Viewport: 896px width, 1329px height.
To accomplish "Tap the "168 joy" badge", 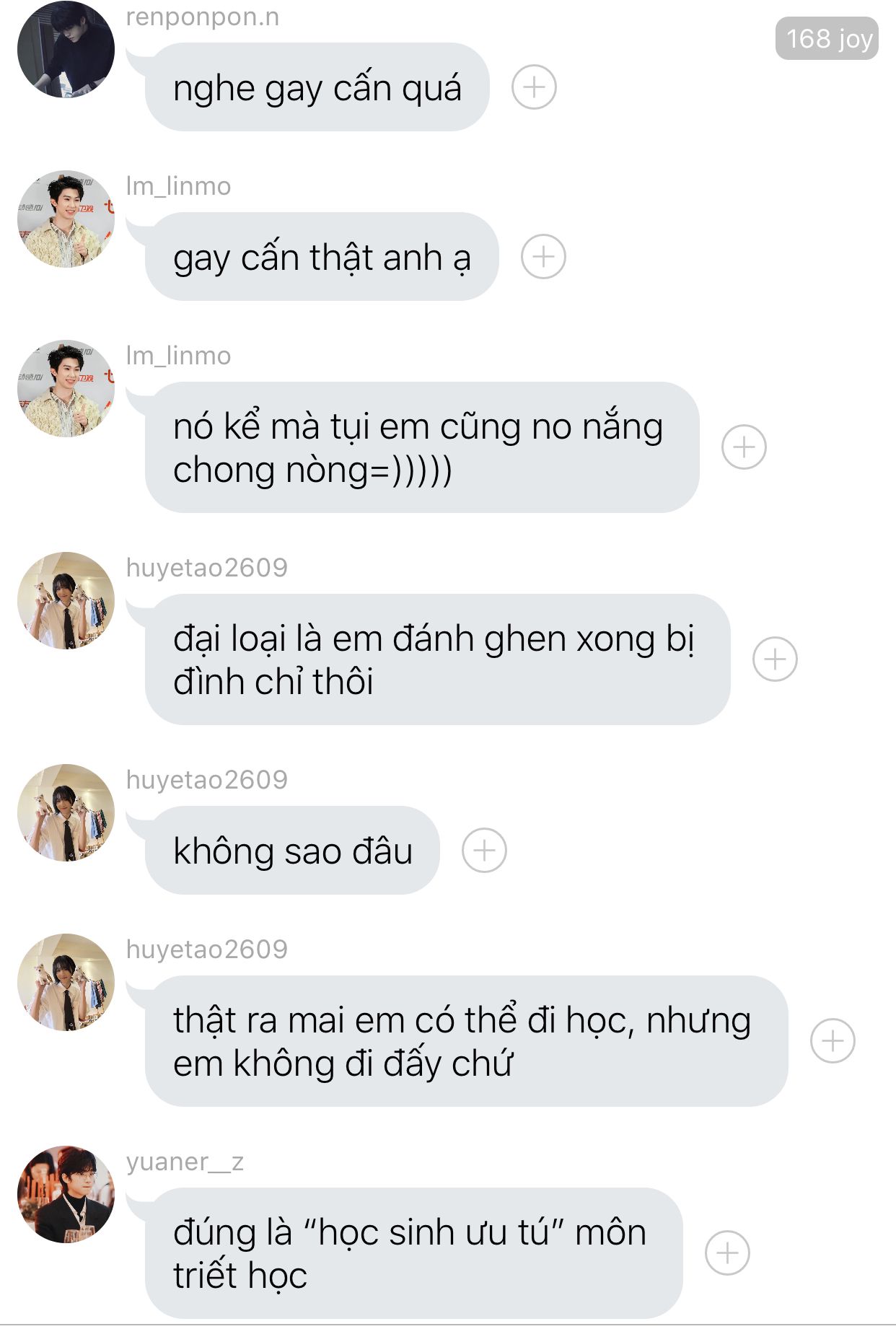I will (x=827, y=38).
